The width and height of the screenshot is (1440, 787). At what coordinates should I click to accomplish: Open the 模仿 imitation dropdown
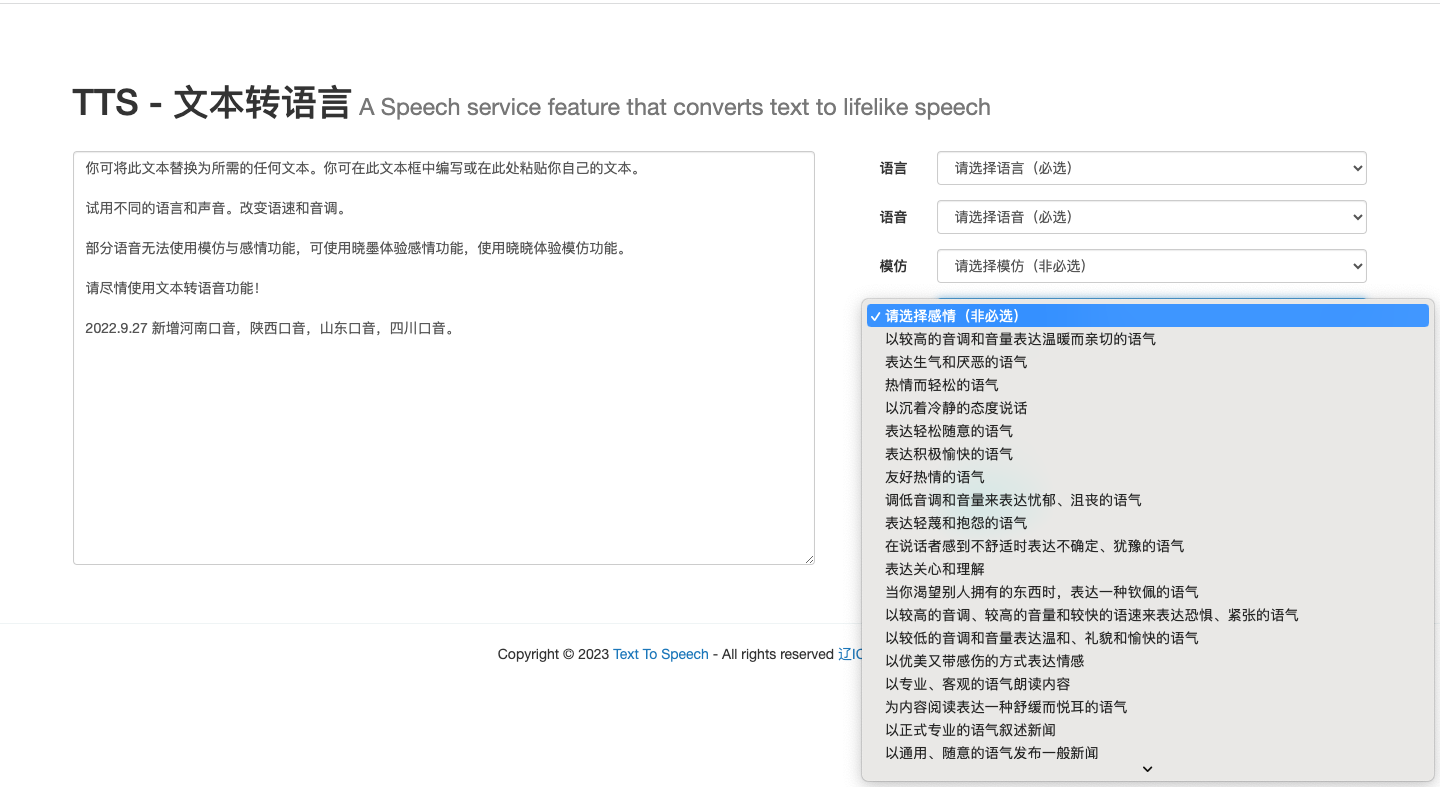coord(1151,266)
